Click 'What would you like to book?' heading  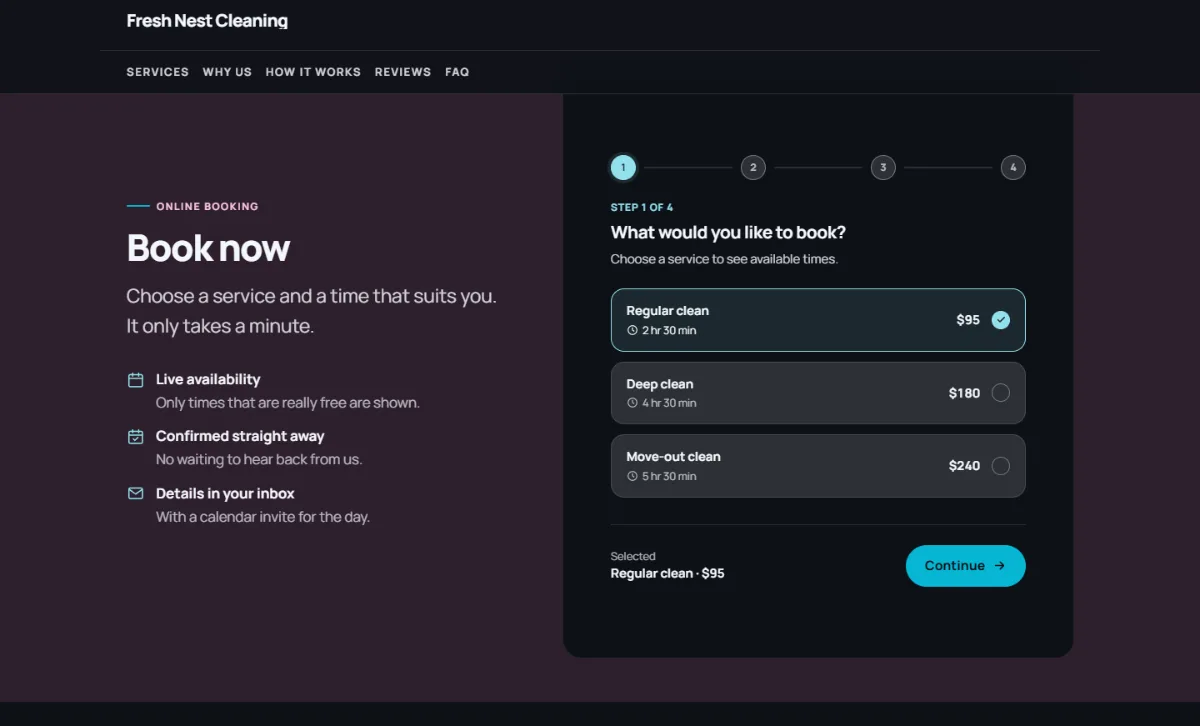[728, 233]
